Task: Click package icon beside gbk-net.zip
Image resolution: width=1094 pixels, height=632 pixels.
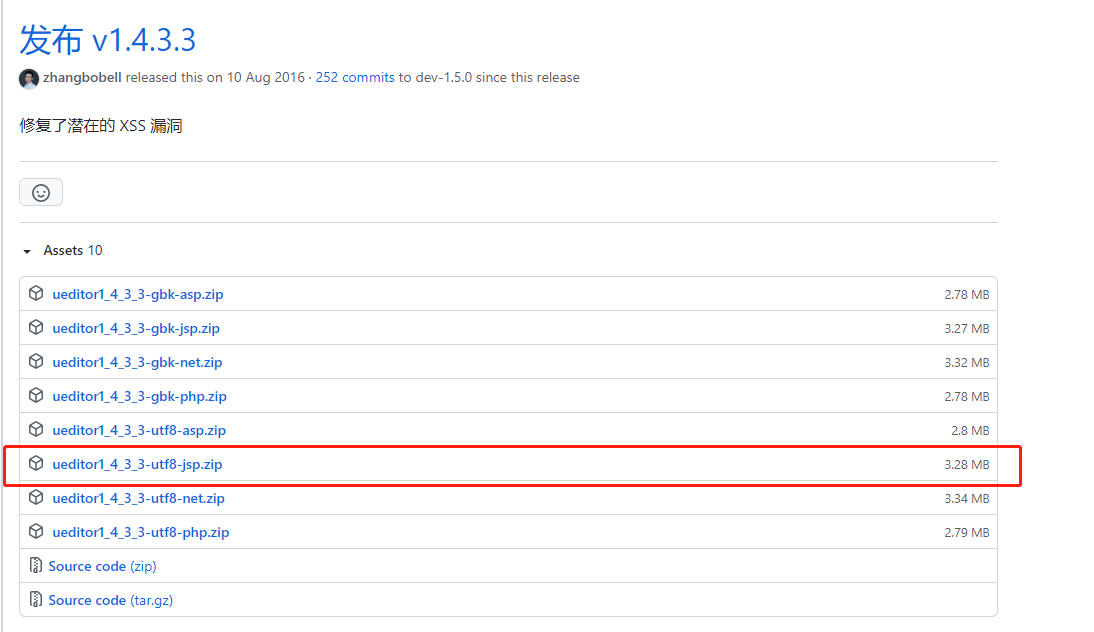Action: [x=36, y=361]
